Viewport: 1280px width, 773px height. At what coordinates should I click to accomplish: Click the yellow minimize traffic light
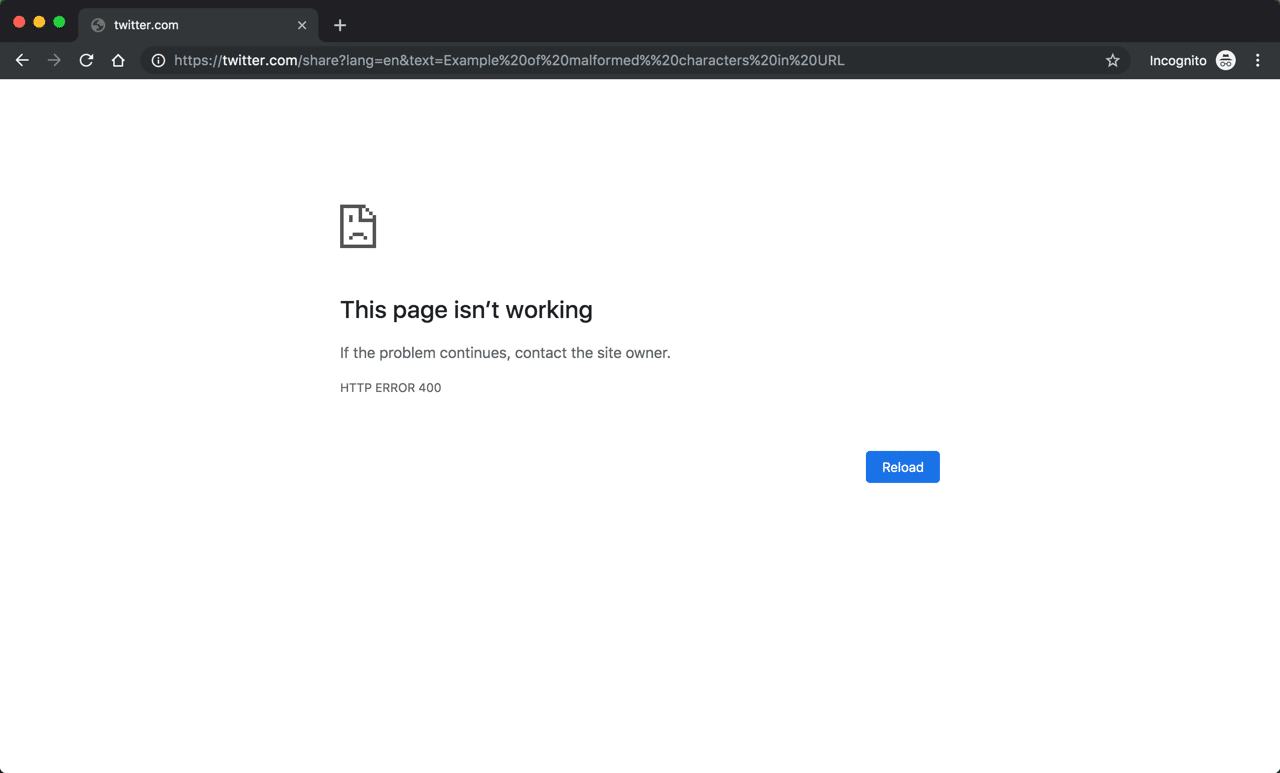[x=39, y=20]
